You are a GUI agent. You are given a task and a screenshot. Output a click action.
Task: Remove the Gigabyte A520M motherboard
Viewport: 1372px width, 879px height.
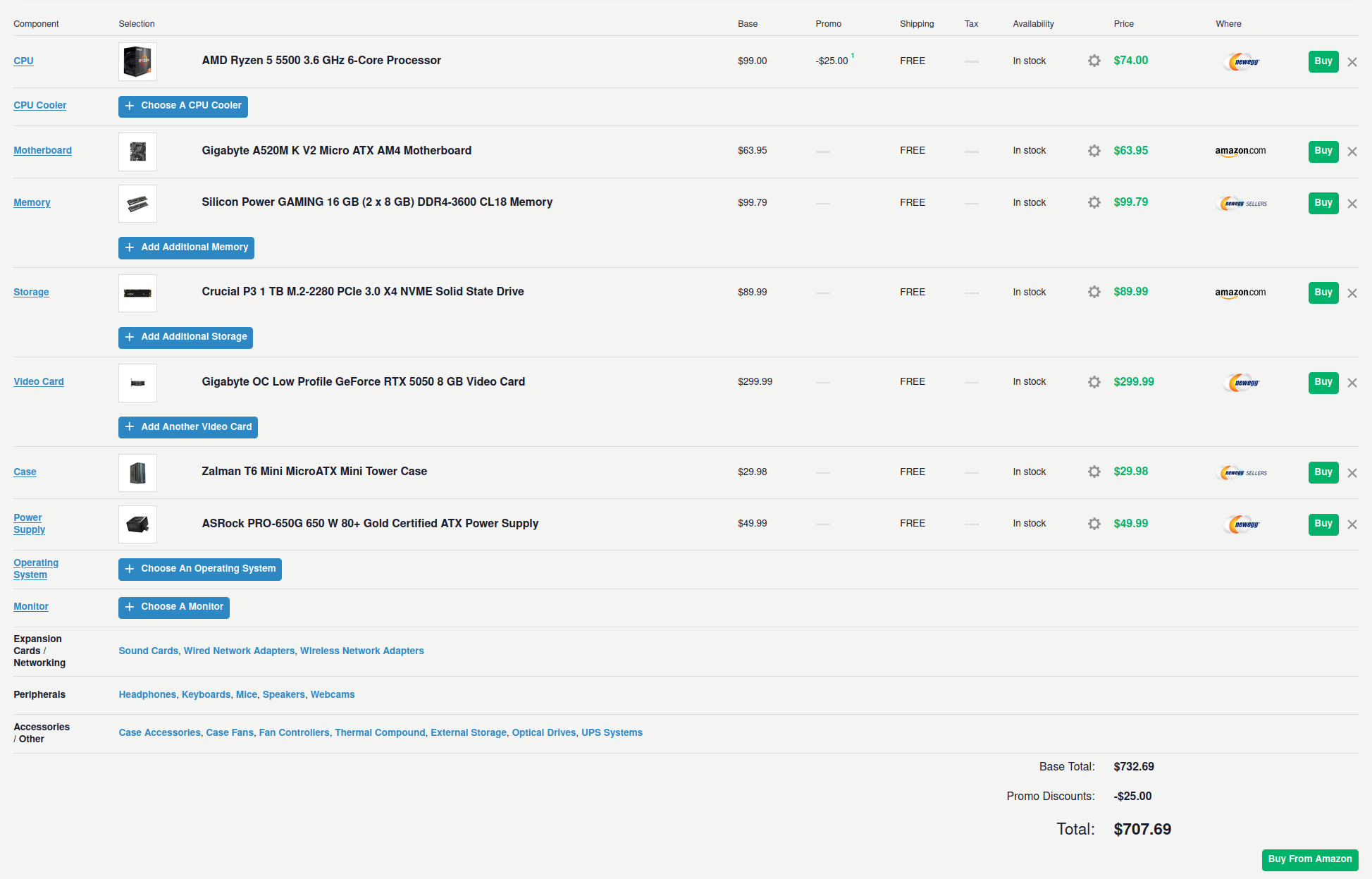1352,152
